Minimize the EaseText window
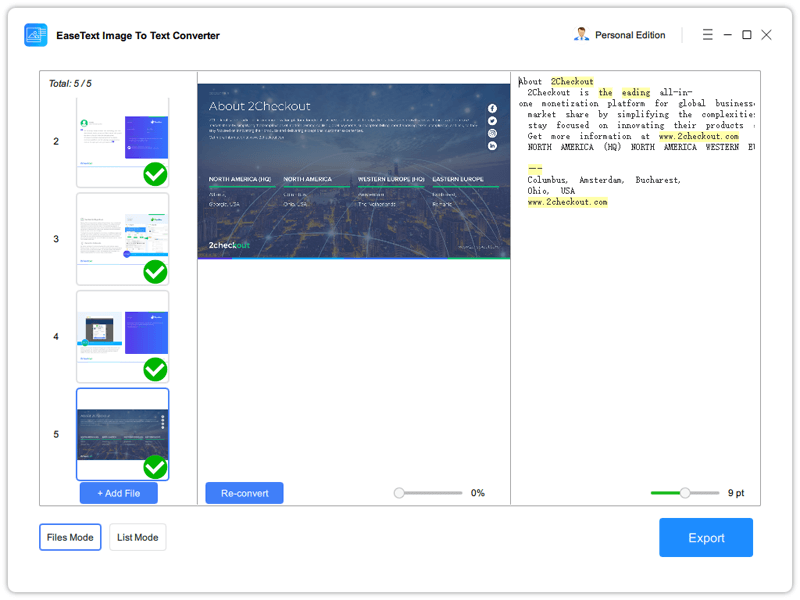 728,35
